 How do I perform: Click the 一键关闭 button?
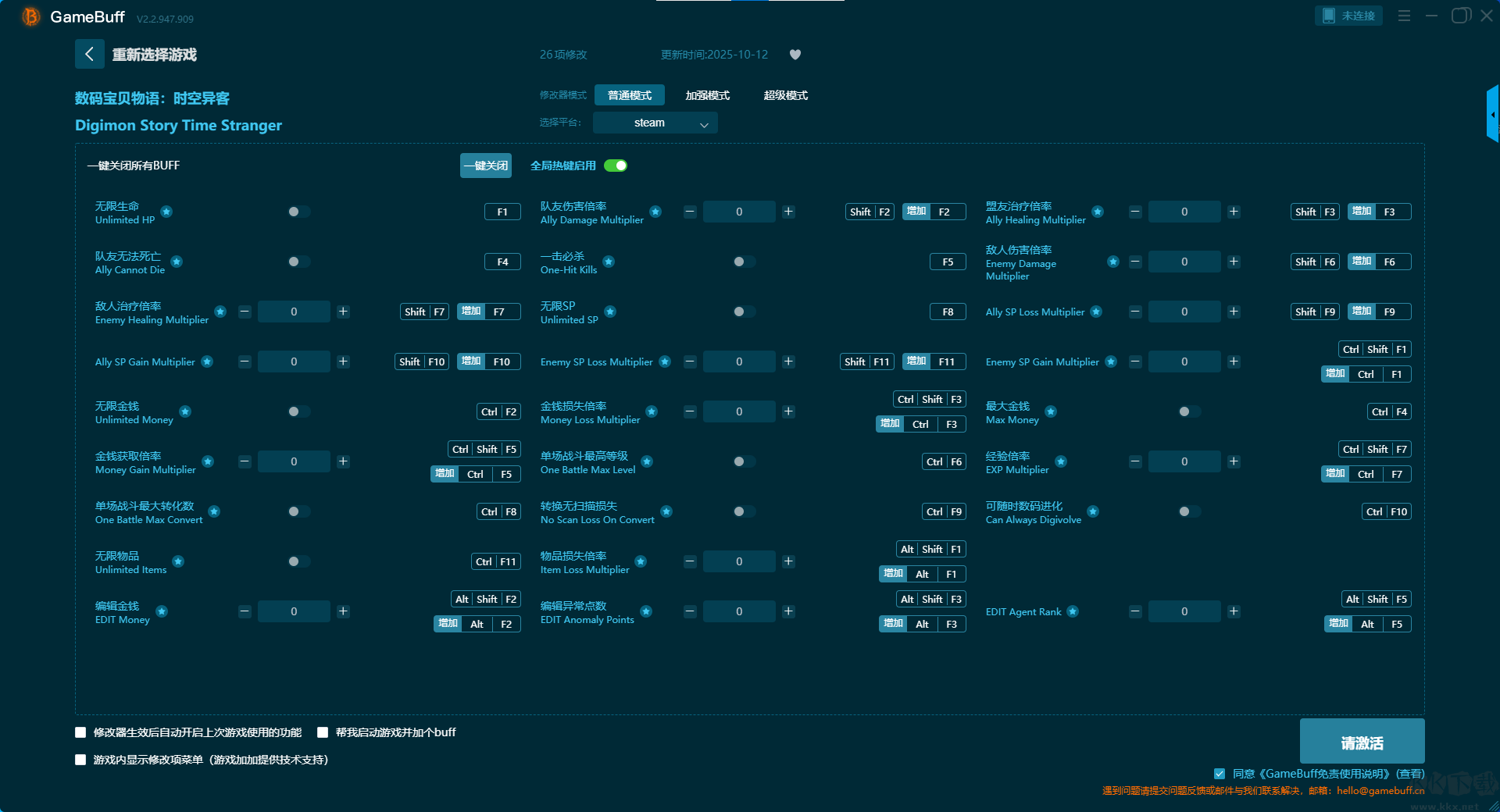(x=486, y=166)
